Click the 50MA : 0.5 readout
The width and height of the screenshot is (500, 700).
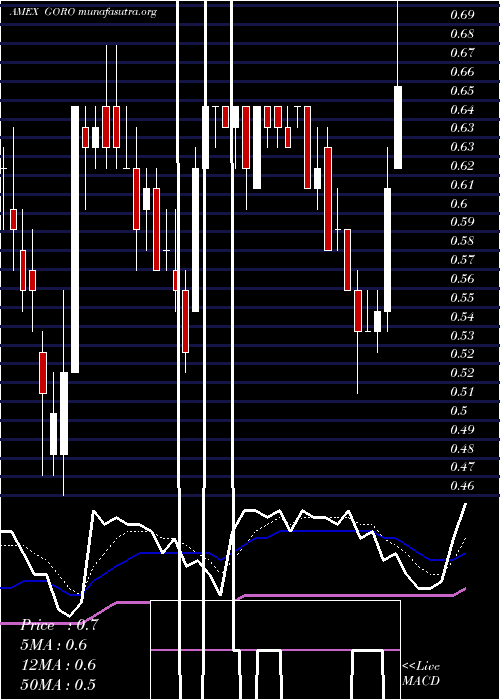tap(58, 684)
